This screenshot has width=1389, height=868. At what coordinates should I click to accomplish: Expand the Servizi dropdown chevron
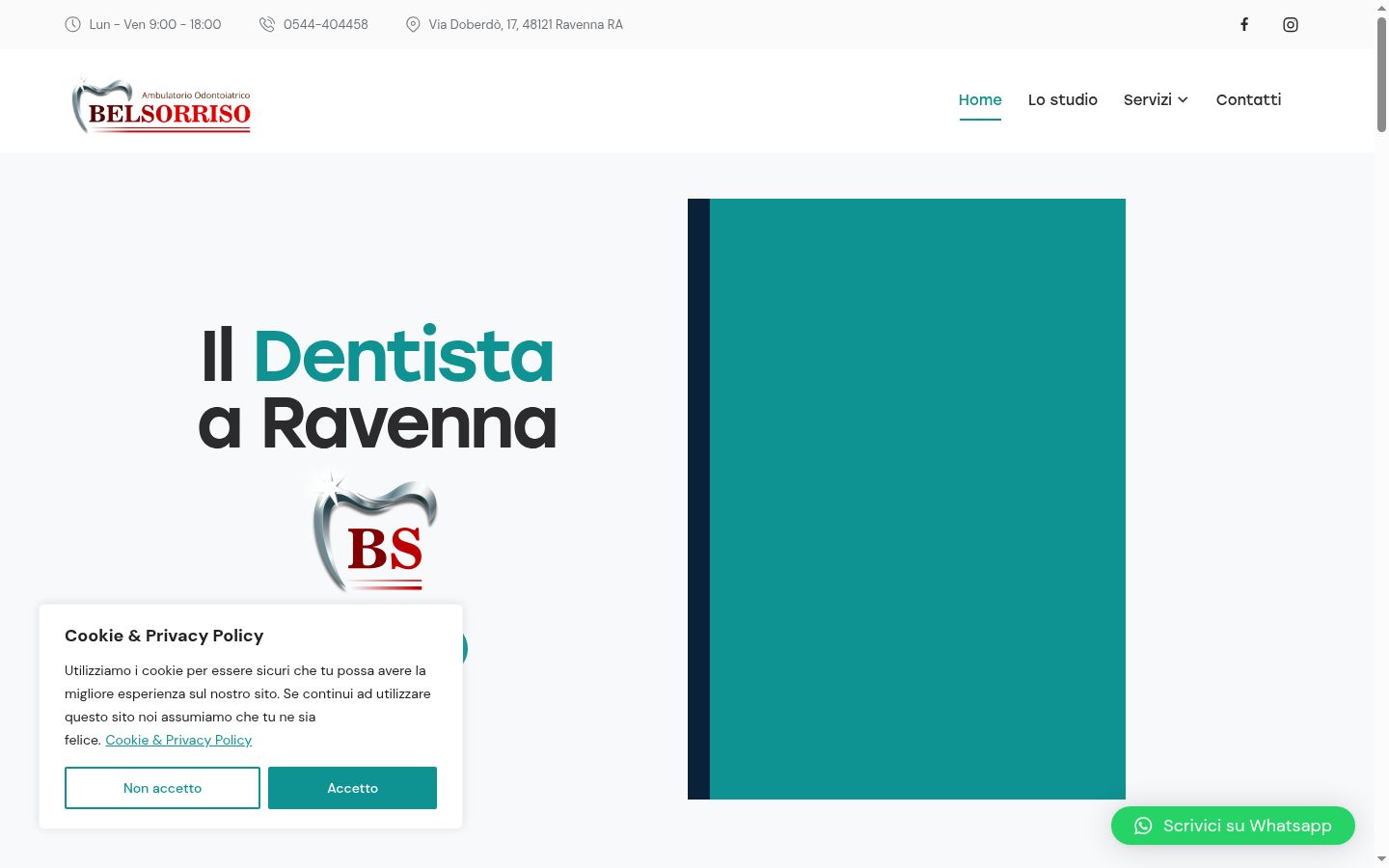[x=1183, y=99]
